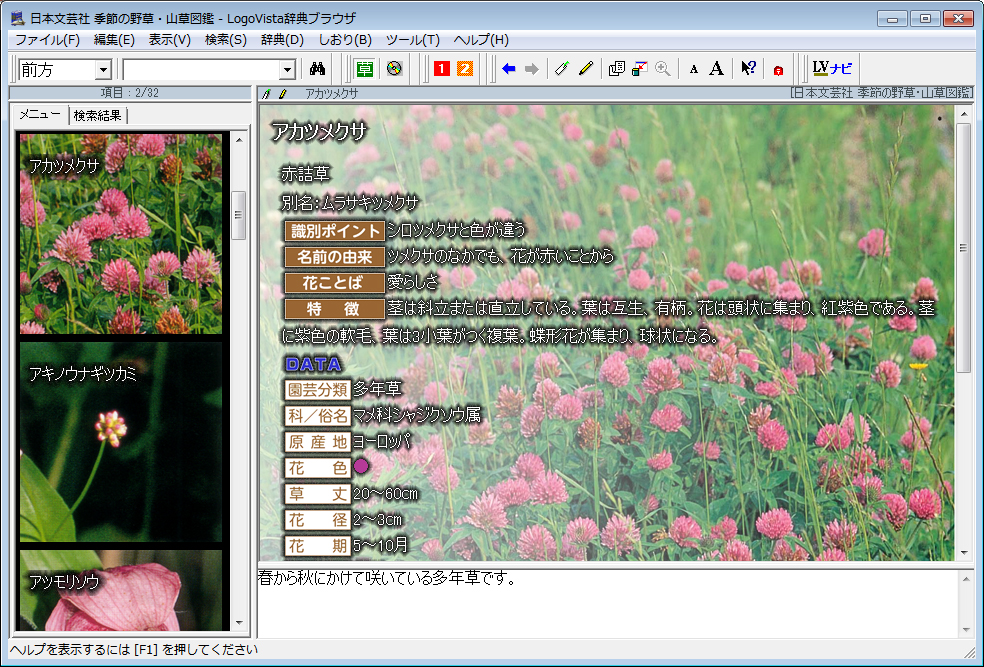This screenshot has height=667, width=984.
Task: Open the 前方 search mode dropdown
Action: pyautogui.click(x=103, y=70)
